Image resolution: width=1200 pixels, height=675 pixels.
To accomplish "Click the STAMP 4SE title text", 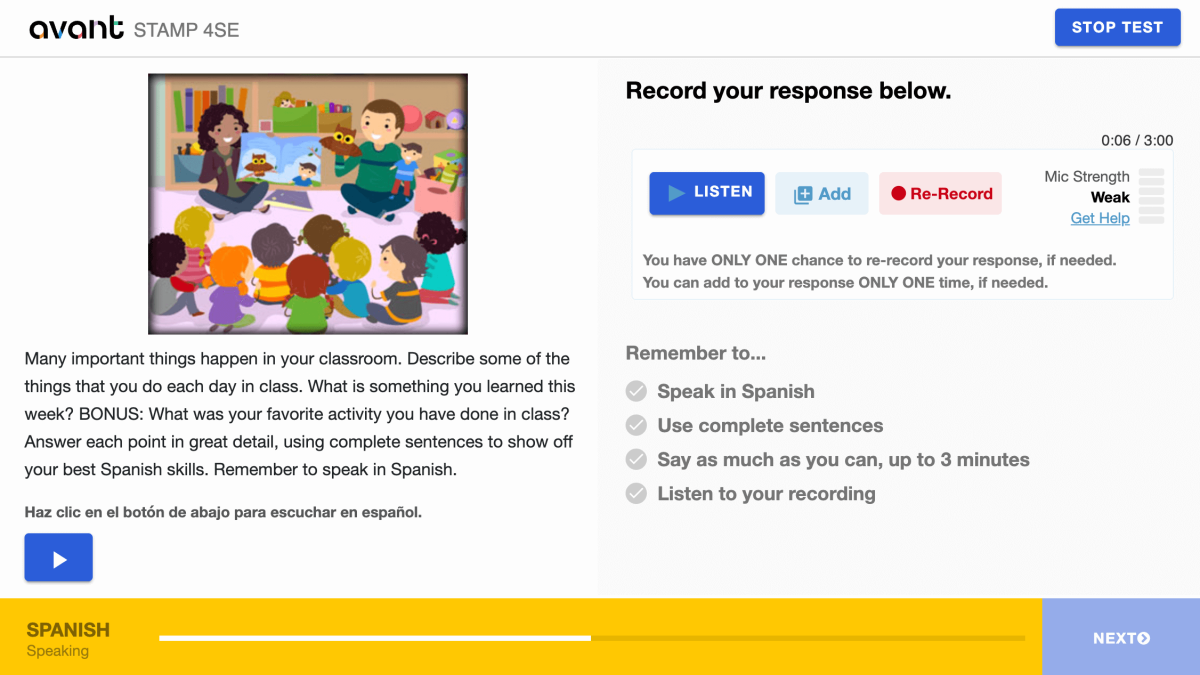I will [x=186, y=30].
